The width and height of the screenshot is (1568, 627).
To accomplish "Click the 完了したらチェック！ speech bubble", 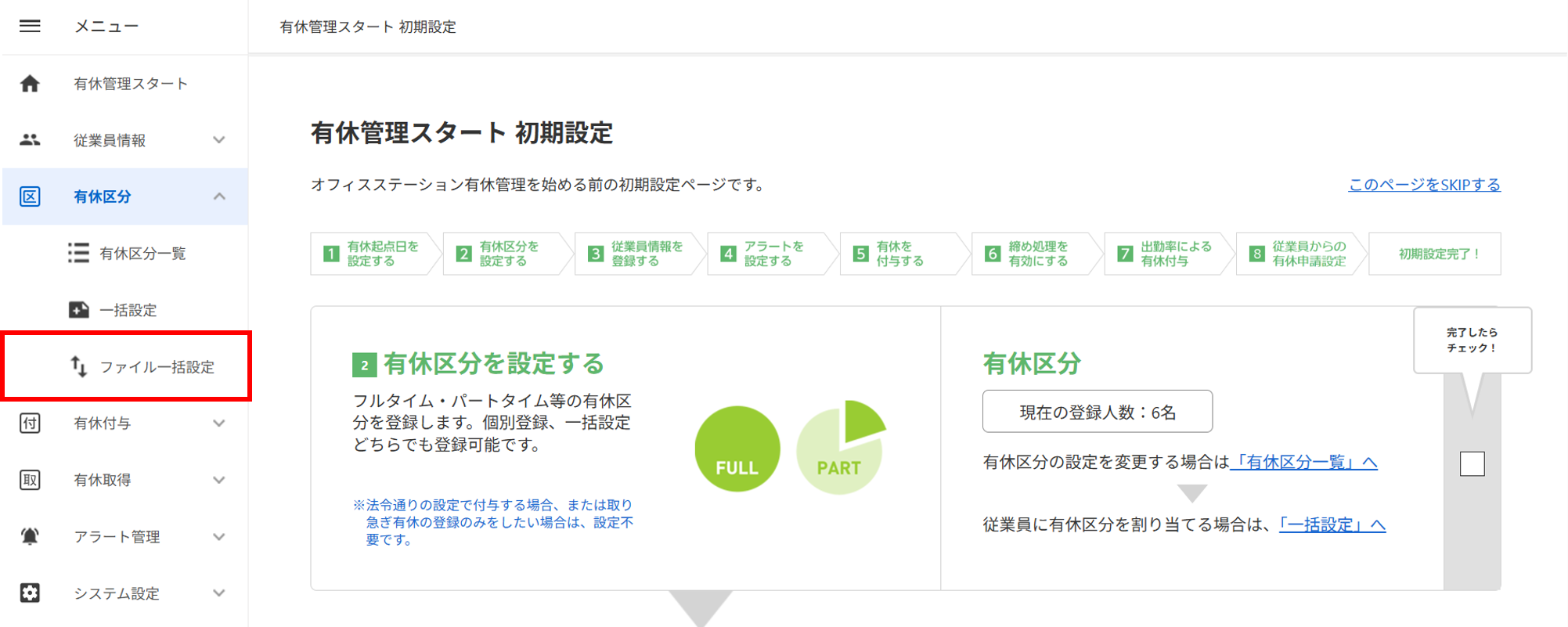I will point(1472,341).
